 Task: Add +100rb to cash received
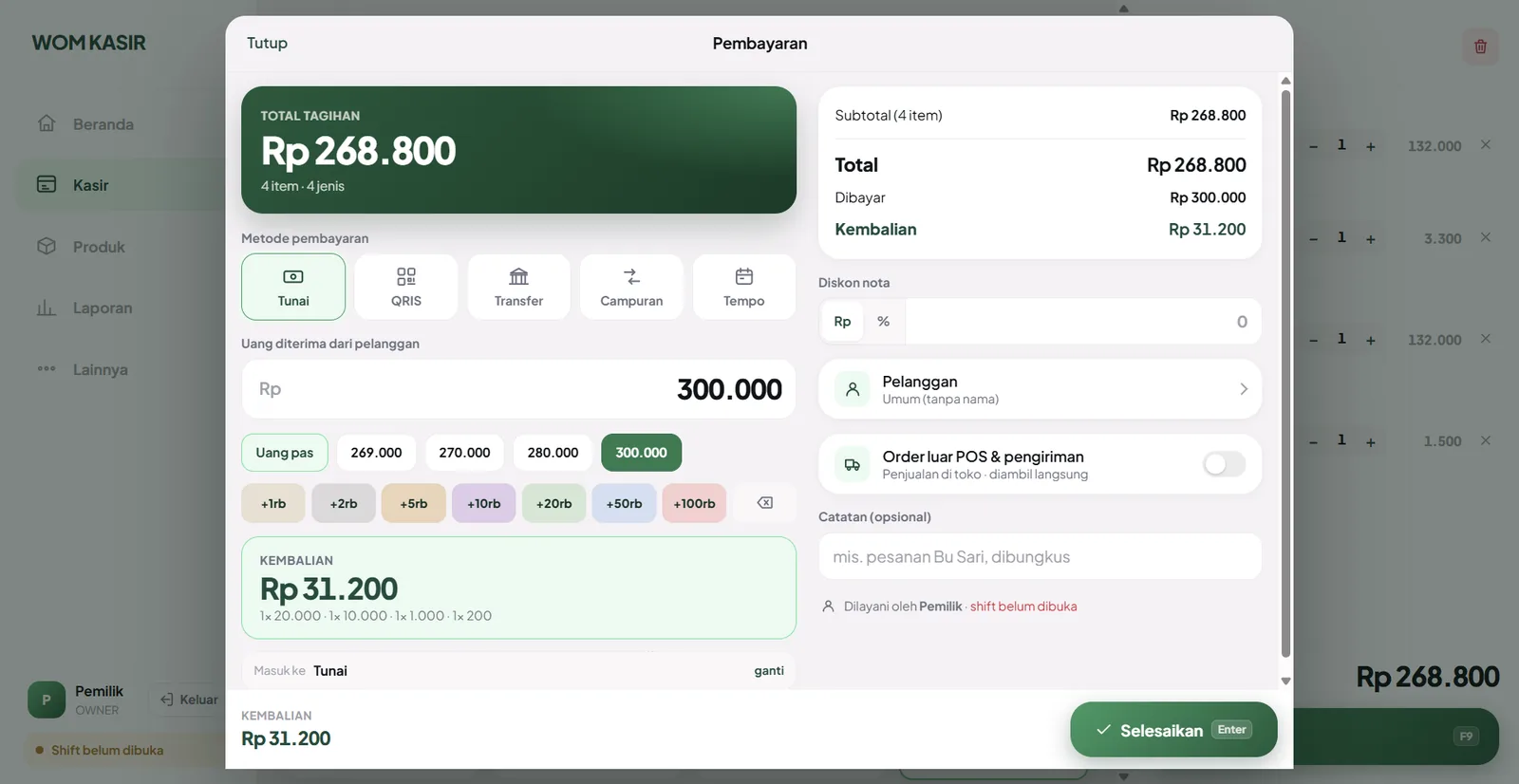point(694,503)
